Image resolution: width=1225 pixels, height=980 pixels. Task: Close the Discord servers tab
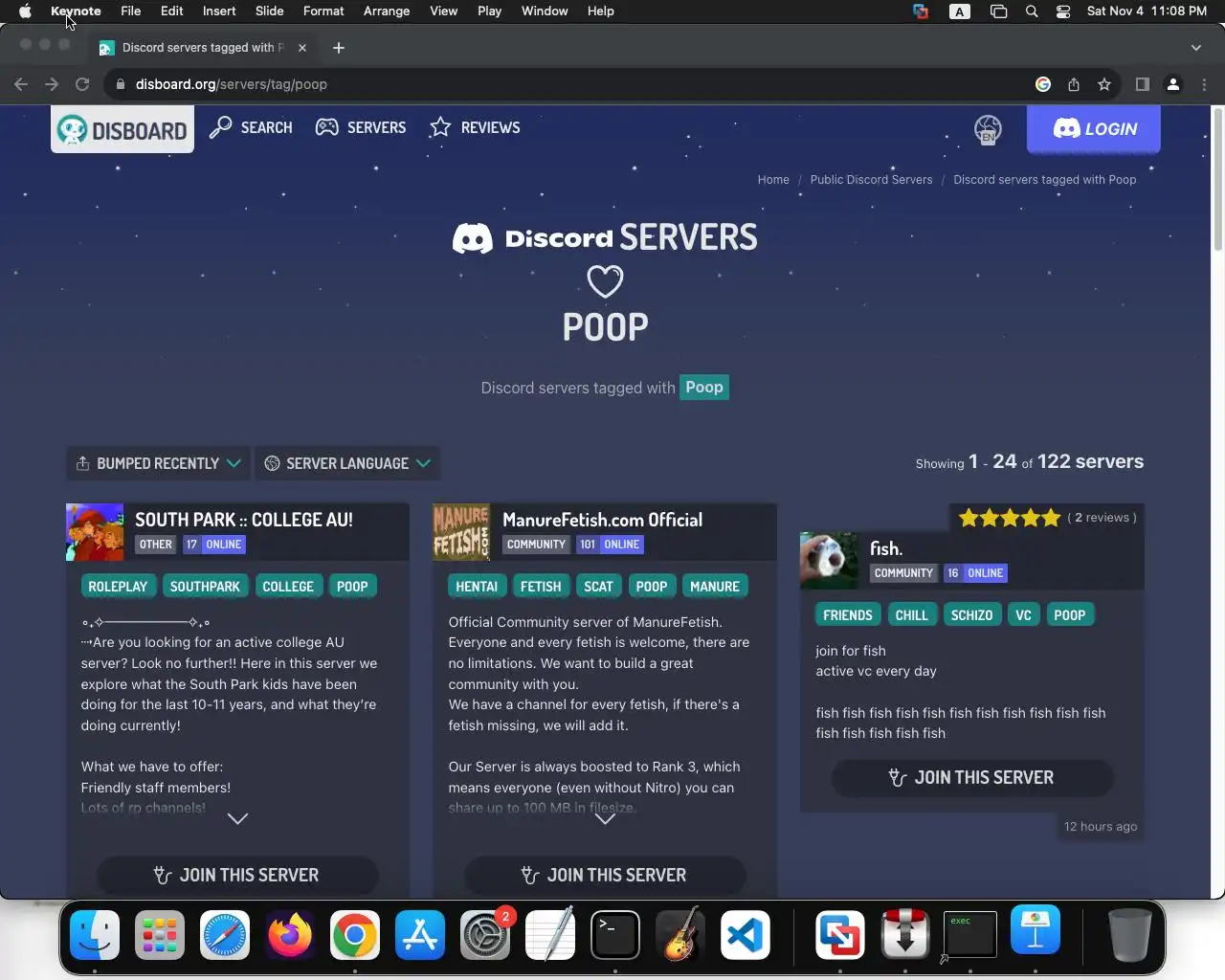tap(302, 48)
